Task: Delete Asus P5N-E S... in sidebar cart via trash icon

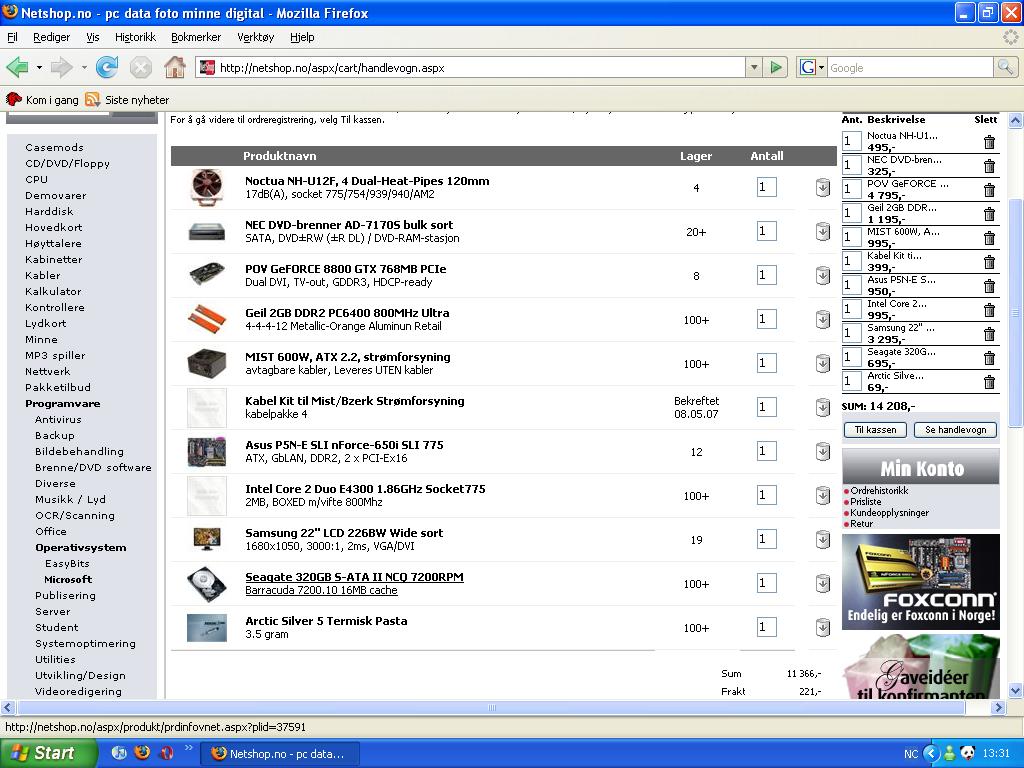Action: pyautogui.click(x=989, y=286)
